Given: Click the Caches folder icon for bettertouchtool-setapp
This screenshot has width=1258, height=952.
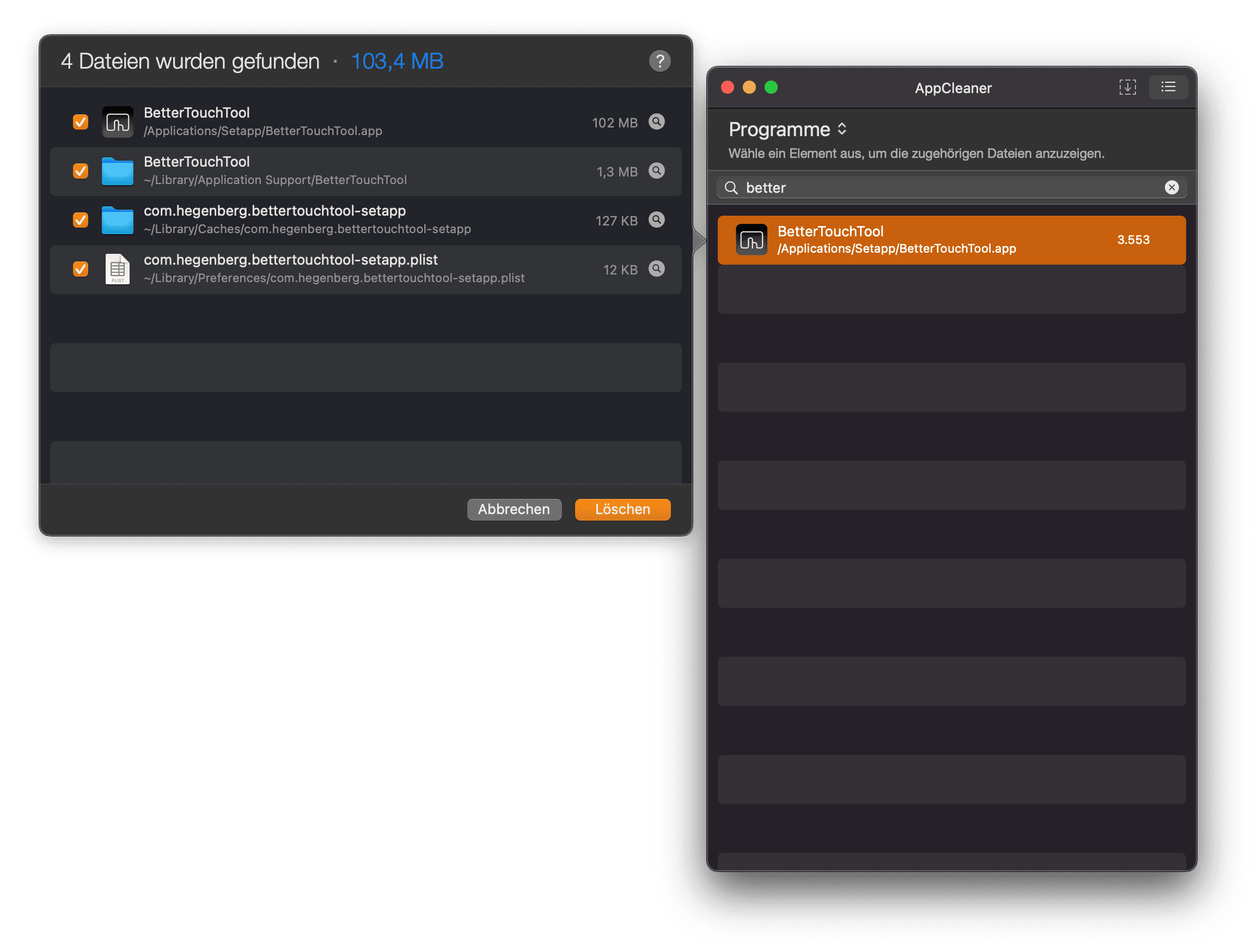Looking at the screenshot, I should [x=118, y=220].
